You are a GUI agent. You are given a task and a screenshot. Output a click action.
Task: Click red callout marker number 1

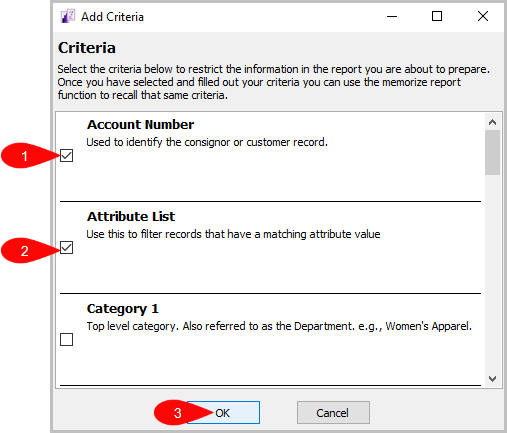click(24, 156)
